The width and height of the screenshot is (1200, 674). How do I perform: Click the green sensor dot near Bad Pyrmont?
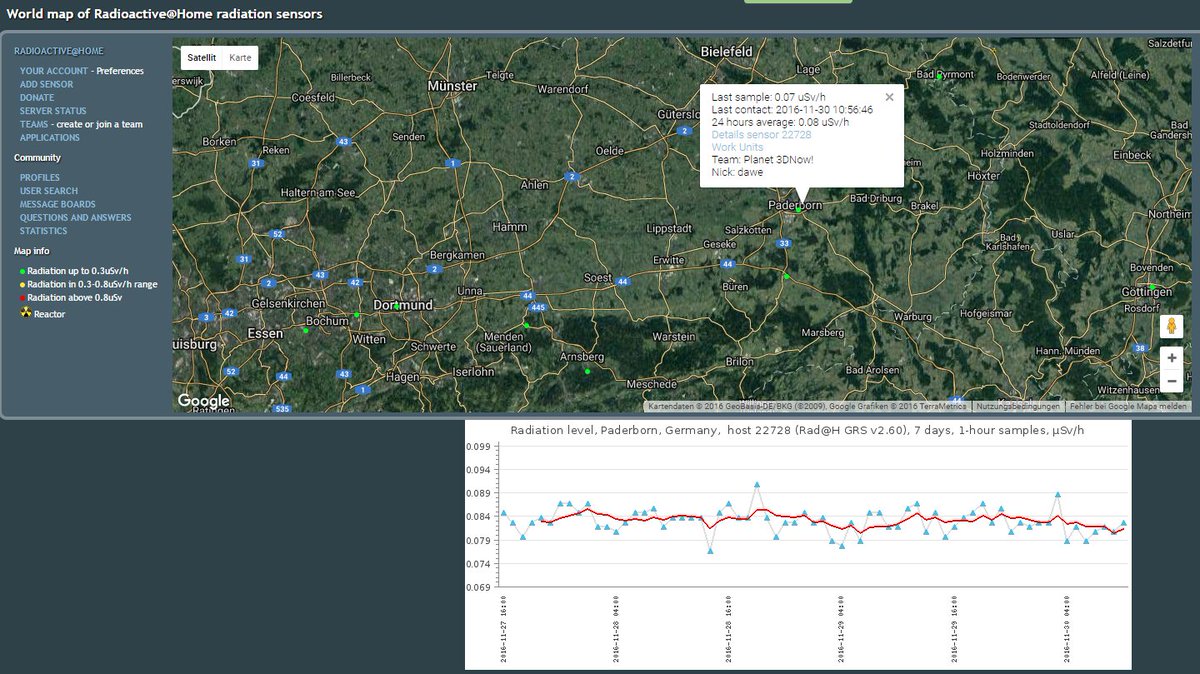(940, 75)
